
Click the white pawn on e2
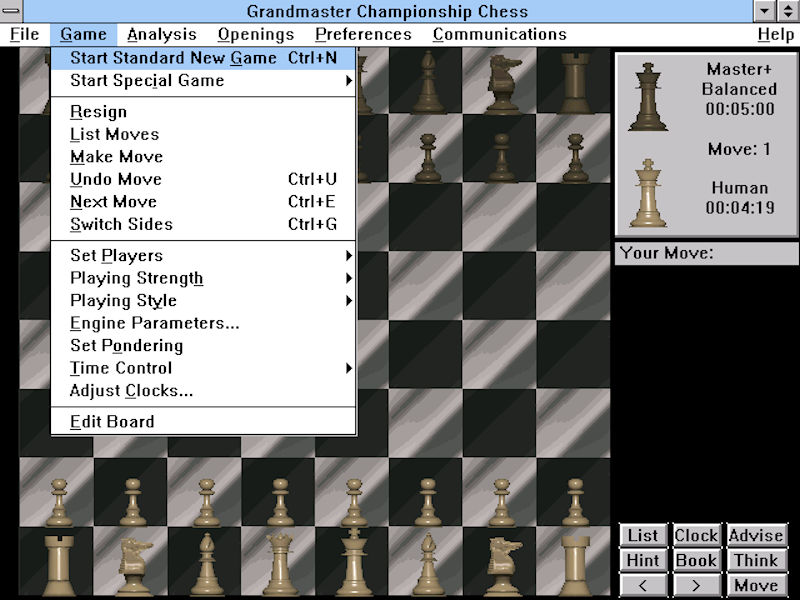(354, 503)
